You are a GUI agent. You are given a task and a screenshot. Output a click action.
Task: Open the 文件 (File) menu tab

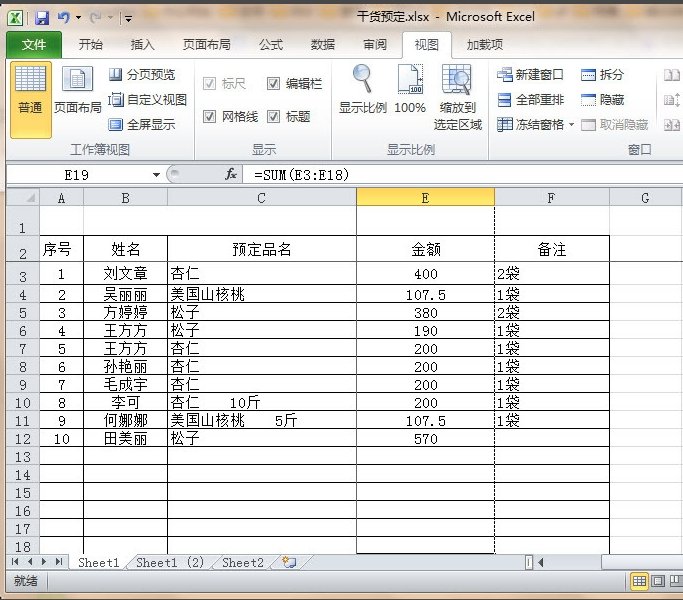point(34,44)
